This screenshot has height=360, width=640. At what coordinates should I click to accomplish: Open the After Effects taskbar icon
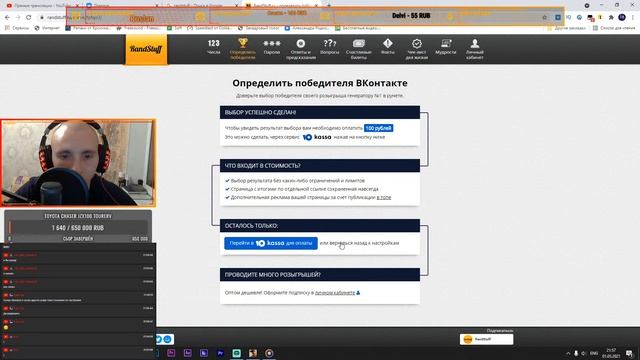click(187, 353)
